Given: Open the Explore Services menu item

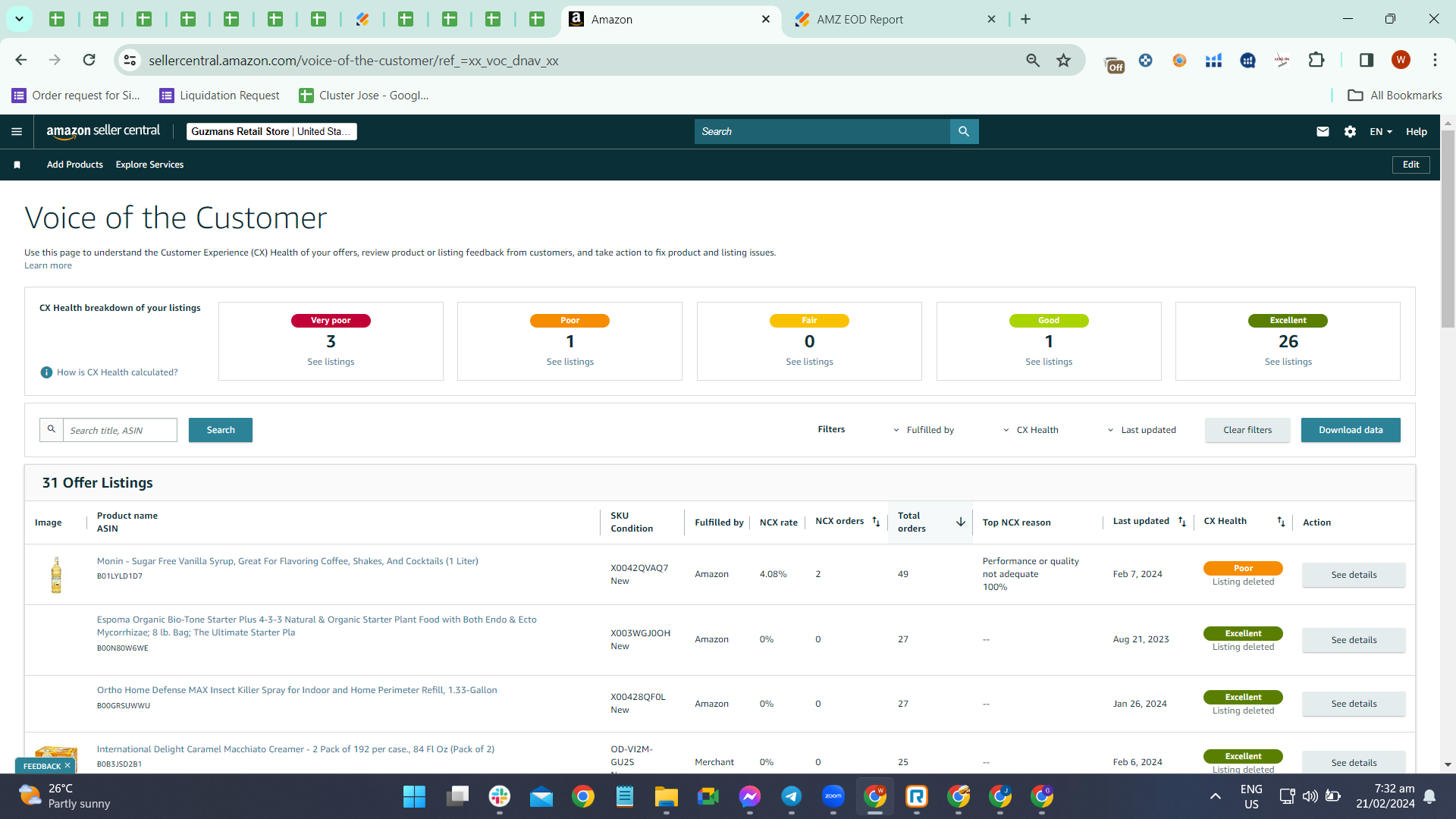Looking at the screenshot, I should pos(149,165).
